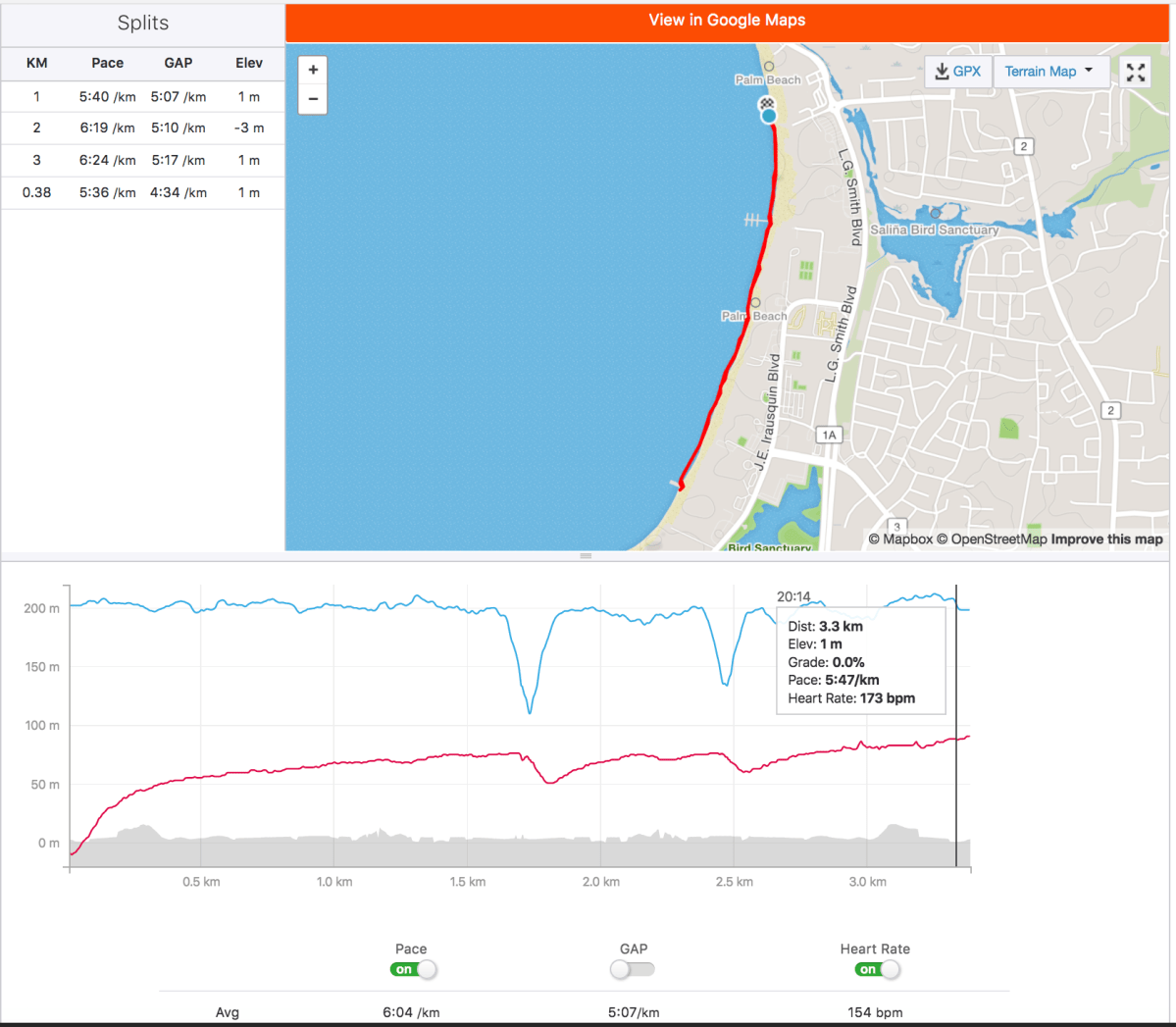Enable the GAP toggle

tap(633, 969)
